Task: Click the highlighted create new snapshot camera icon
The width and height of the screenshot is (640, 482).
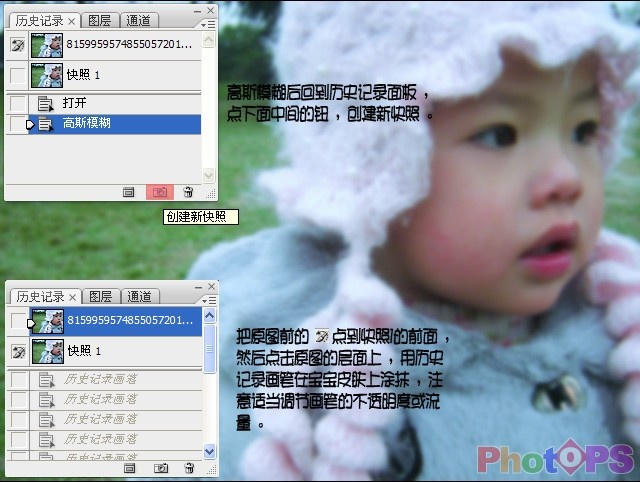Action: pos(160,192)
